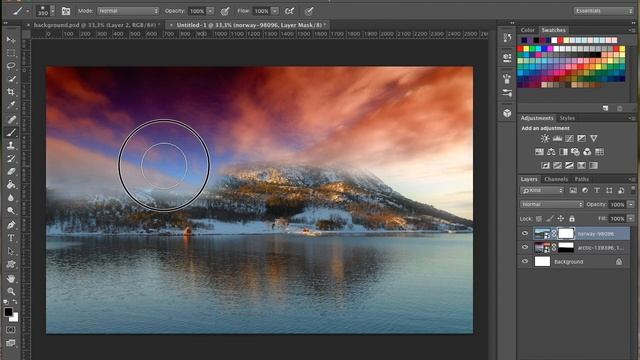
Task: Select the Pen tool
Action: click(11, 224)
